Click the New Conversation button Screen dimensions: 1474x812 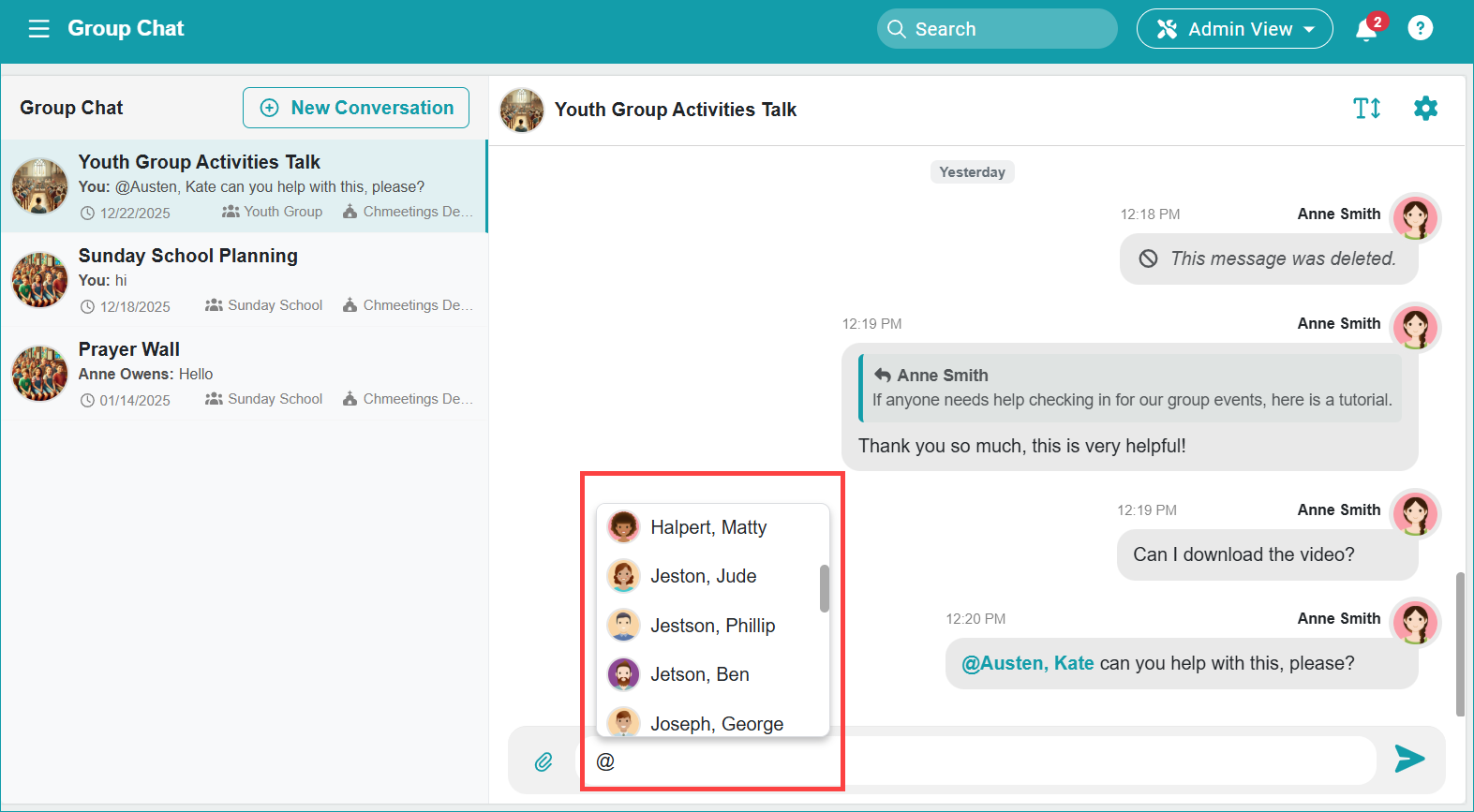click(356, 108)
